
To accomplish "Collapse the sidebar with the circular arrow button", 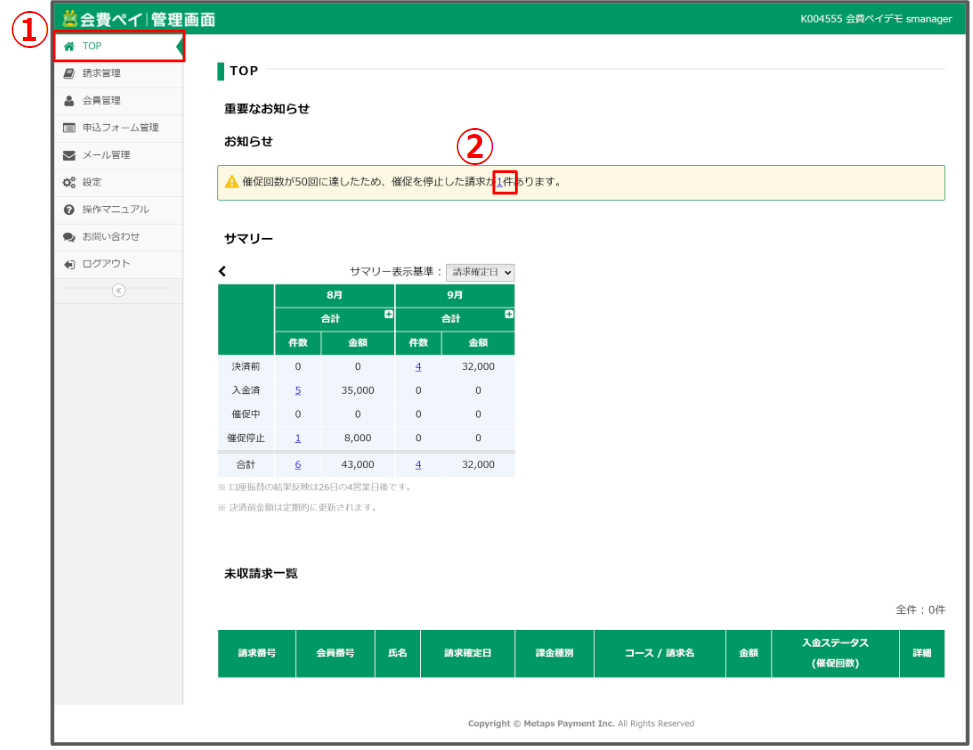I will [118, 290].
